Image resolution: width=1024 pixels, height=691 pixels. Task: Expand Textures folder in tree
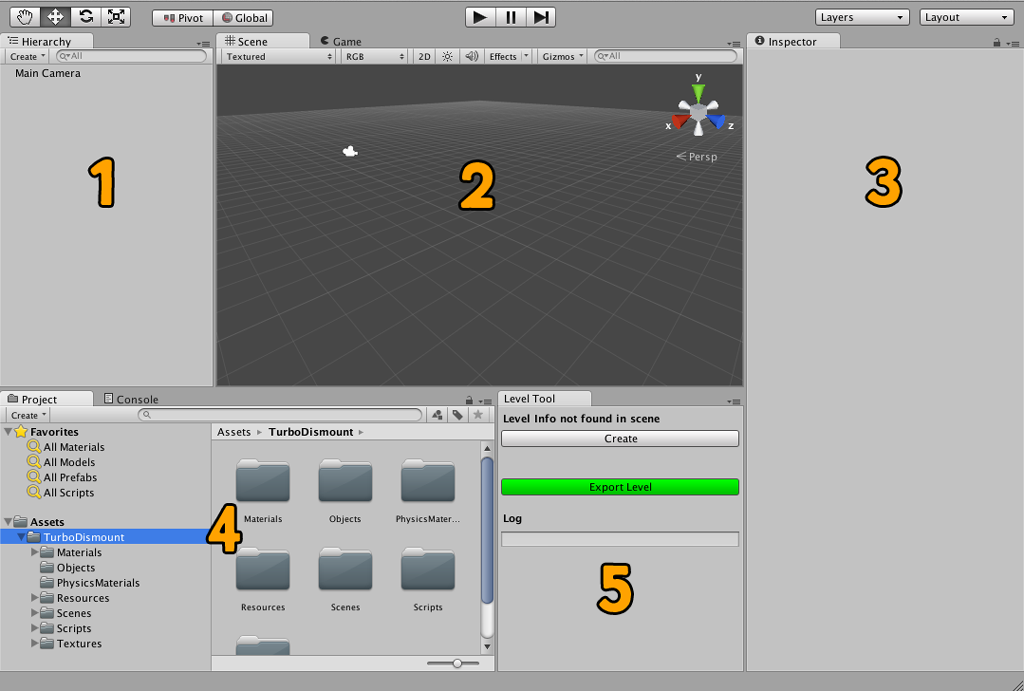point(35,643)
